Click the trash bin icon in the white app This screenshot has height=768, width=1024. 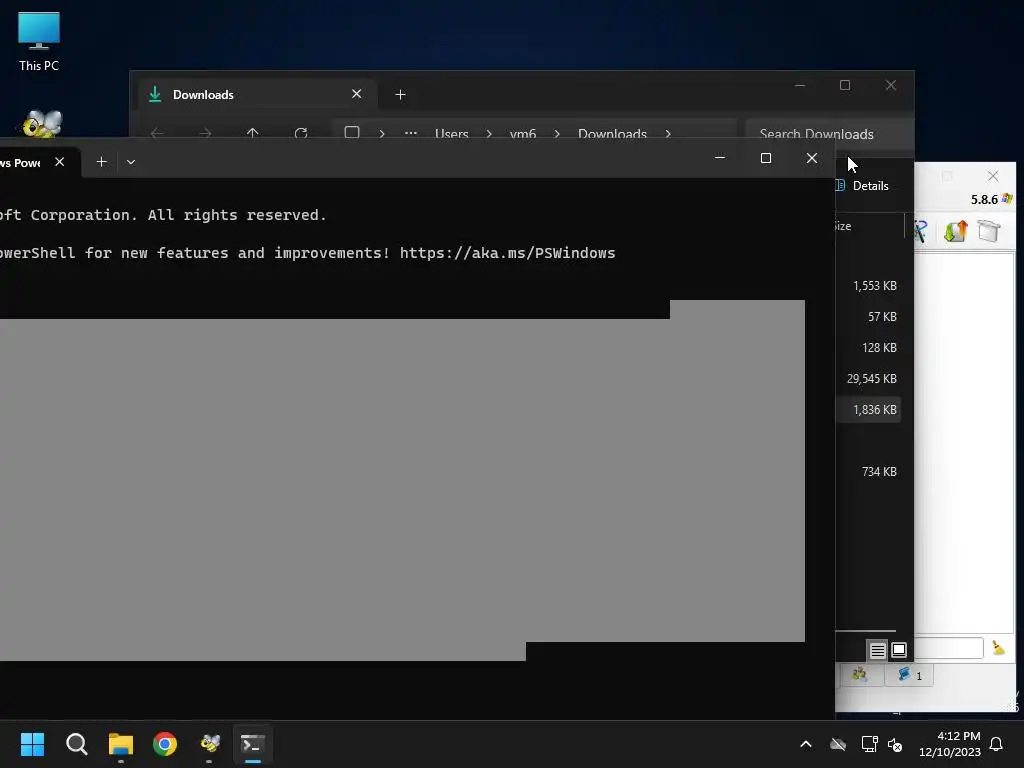click(x=989, y=231)
